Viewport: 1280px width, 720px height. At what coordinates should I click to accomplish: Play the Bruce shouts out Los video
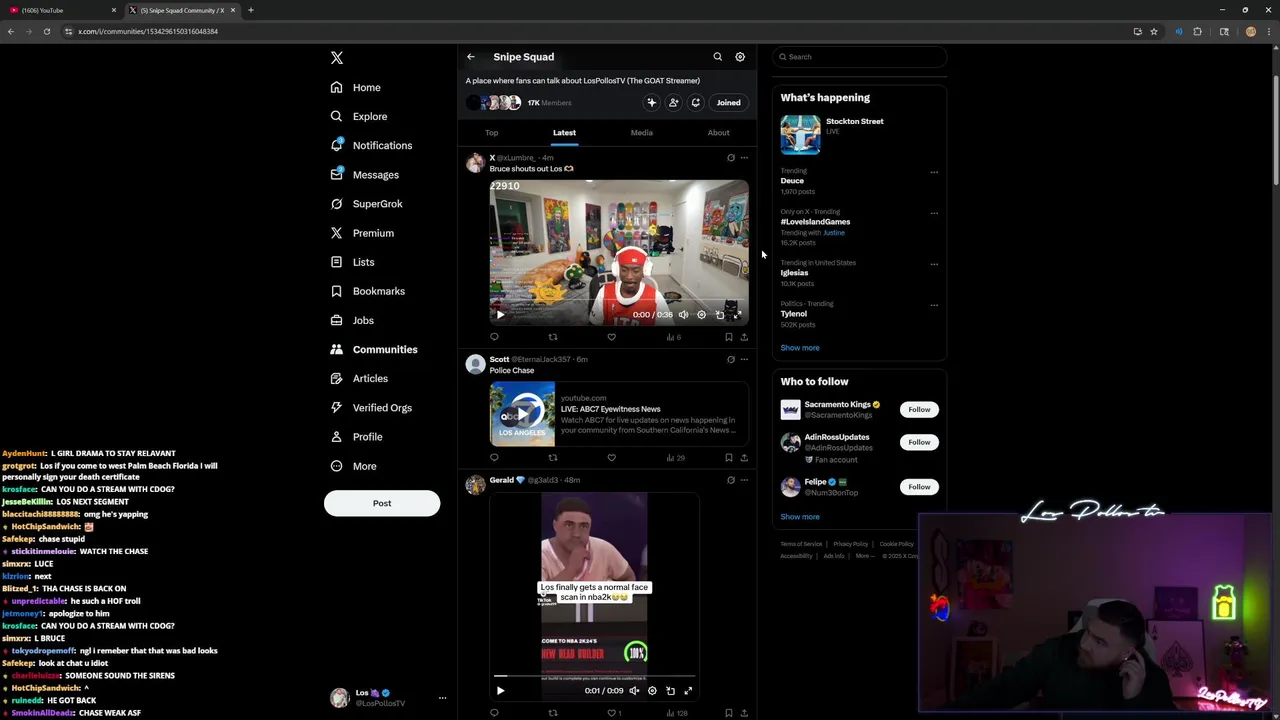[501, 315]
